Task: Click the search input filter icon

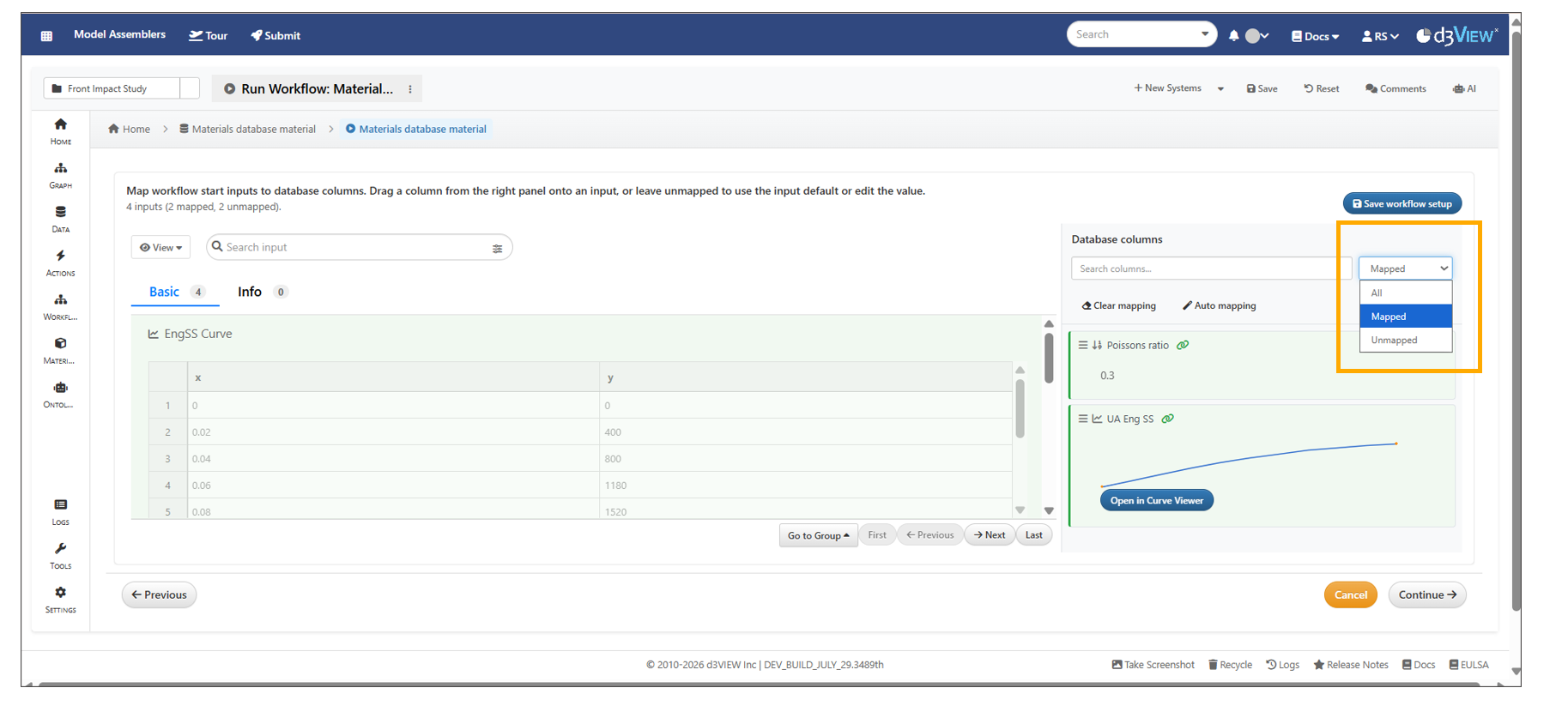Action: coord(497,248)
